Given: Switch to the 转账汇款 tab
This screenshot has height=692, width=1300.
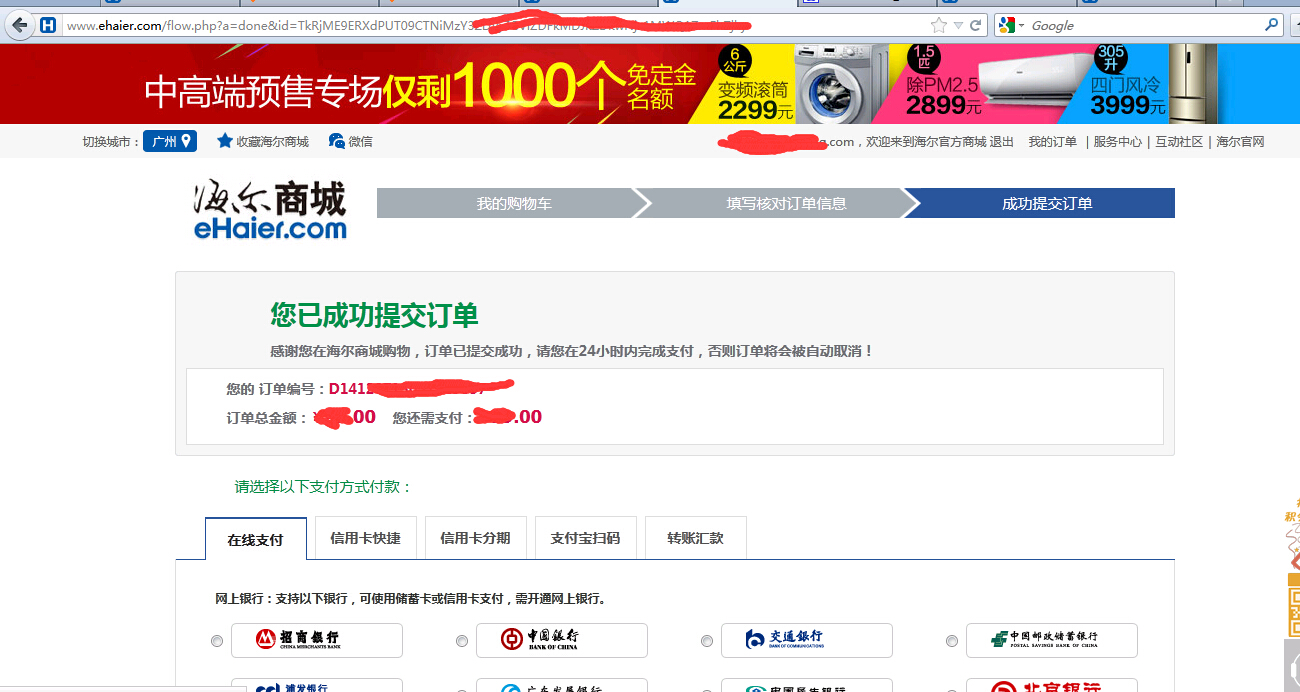Looking at the screenshot, I should [695, 538].
